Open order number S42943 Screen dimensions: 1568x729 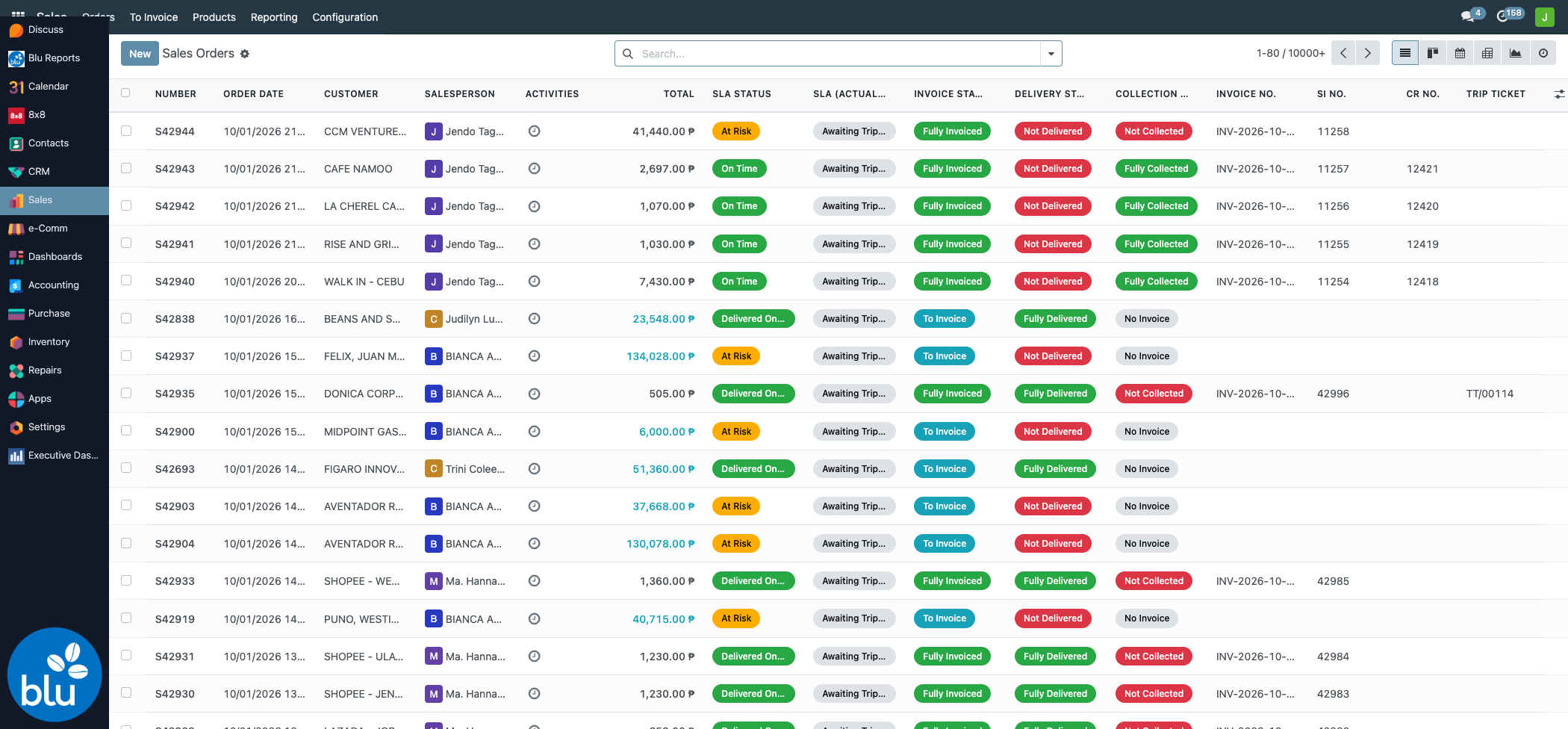coord(175,169)
